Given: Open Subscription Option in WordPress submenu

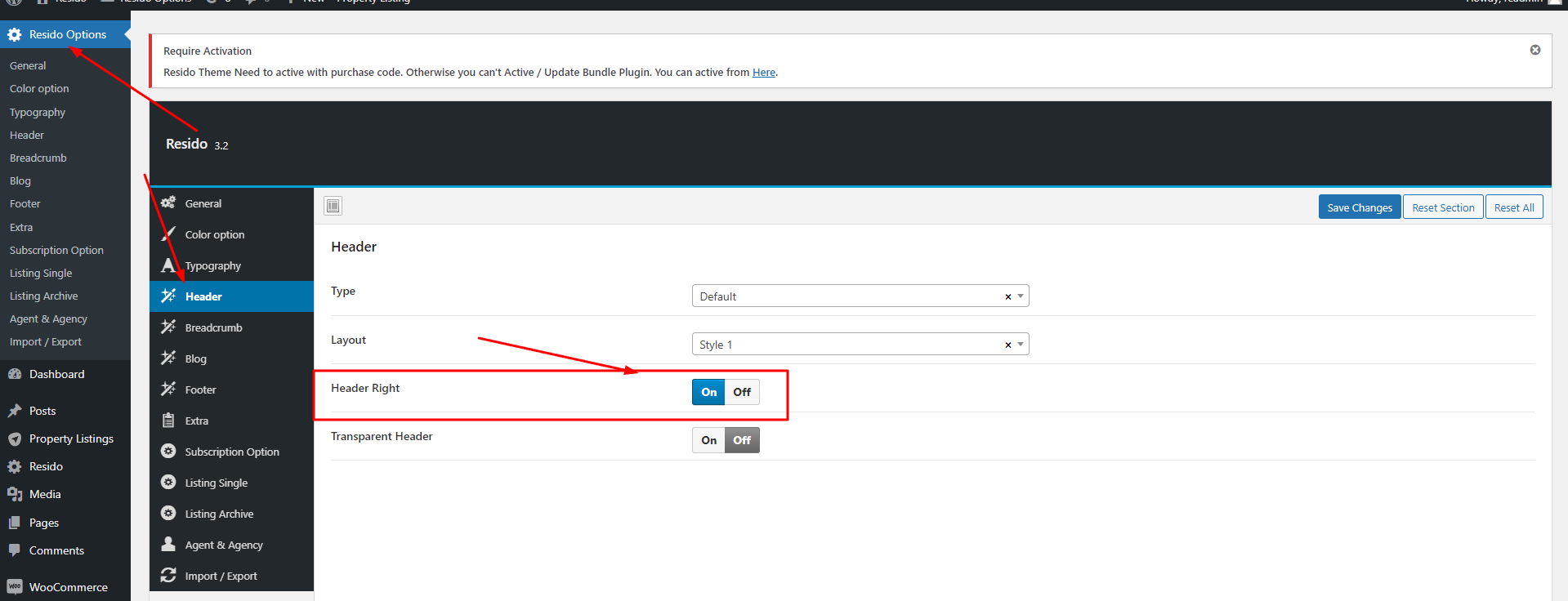Looking at the screenshot, I should pos(56,250).
